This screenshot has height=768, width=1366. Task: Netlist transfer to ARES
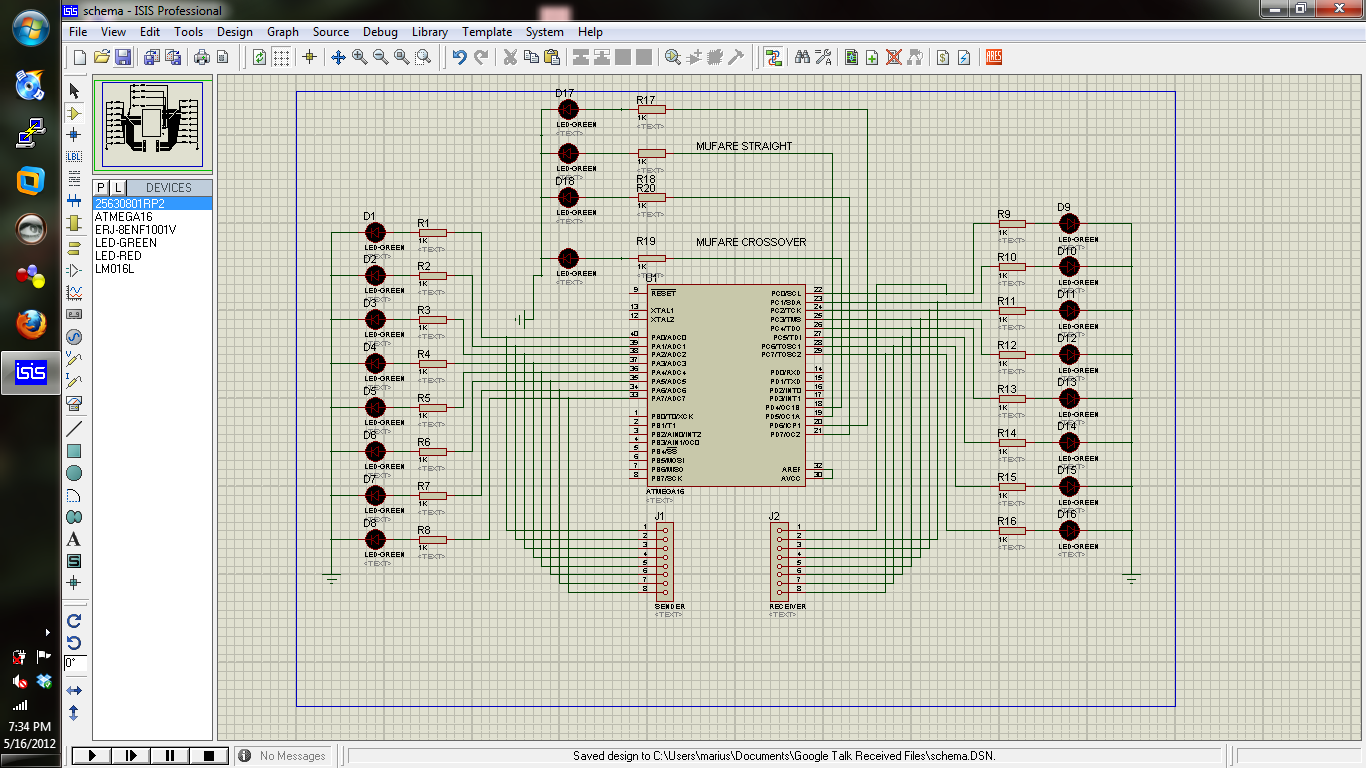click(x=994, y=57)
